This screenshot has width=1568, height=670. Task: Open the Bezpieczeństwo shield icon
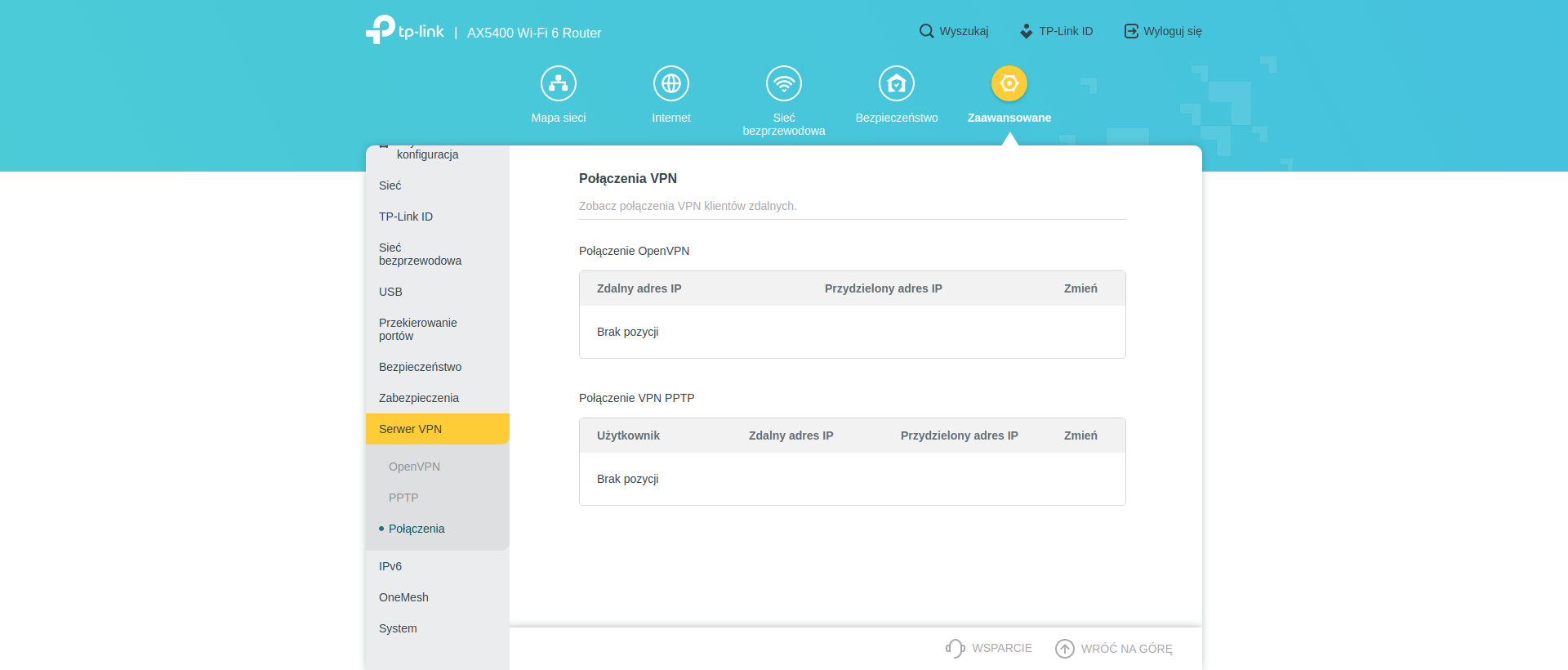897,83
